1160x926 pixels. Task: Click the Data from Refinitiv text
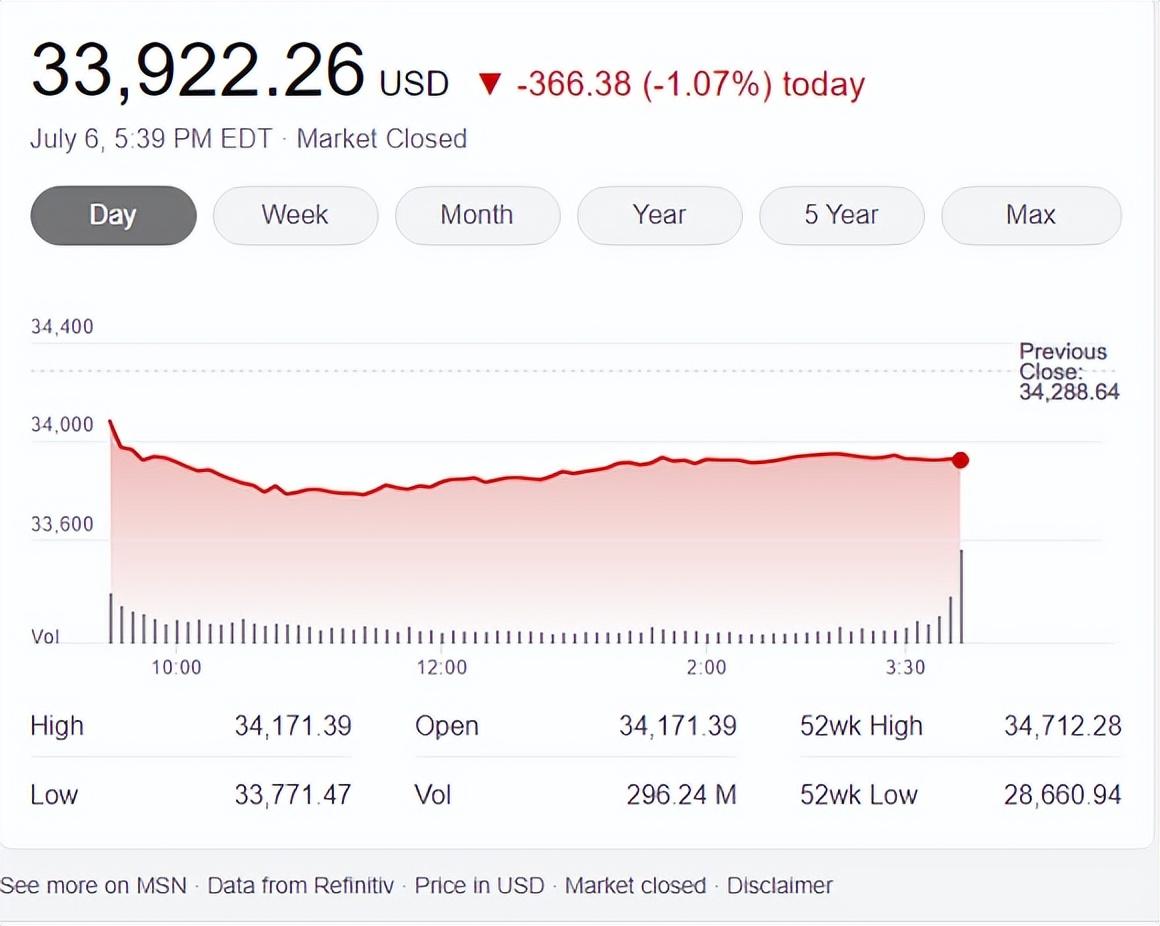click(301, 885)
